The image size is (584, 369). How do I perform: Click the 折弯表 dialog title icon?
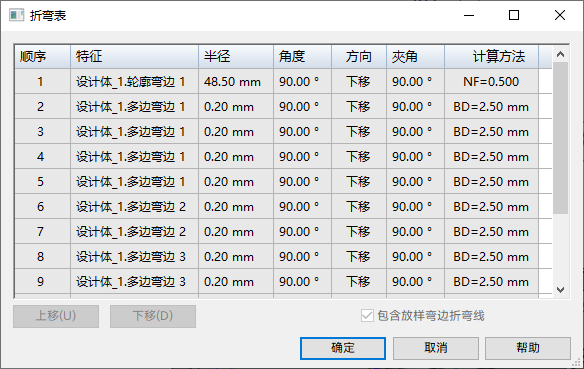pyautogui.click(x=16, y=15)
